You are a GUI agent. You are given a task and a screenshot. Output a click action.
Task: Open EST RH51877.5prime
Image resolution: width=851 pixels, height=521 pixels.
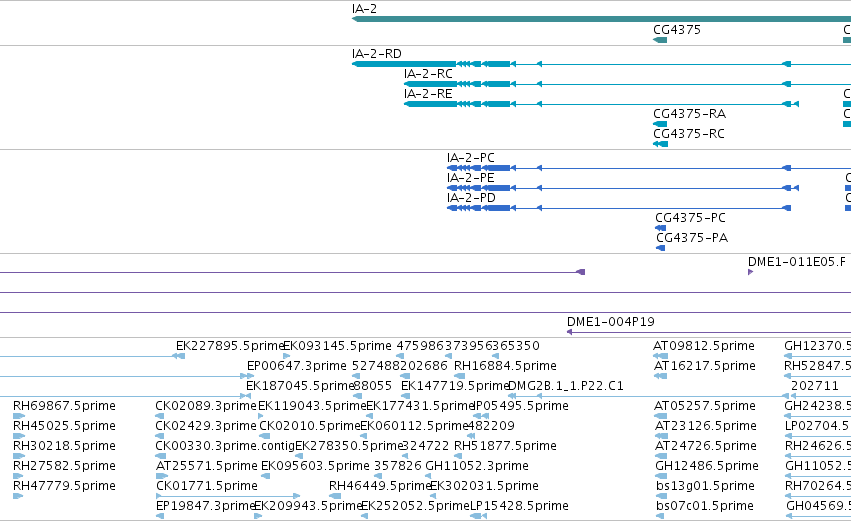click(505, 447)
